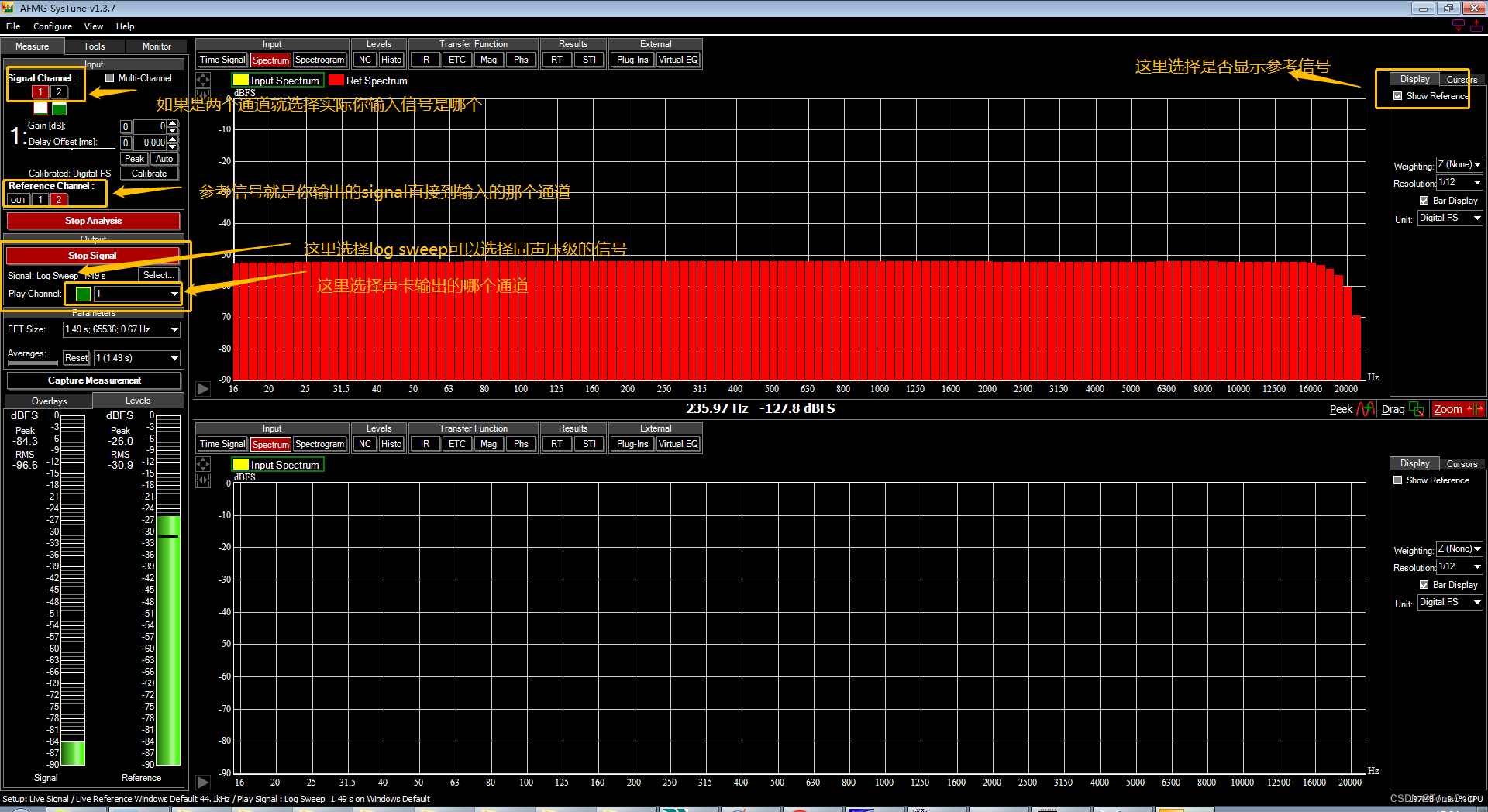
Task: Click the Peek waveform icon
Action: (x=1366, y=409)
